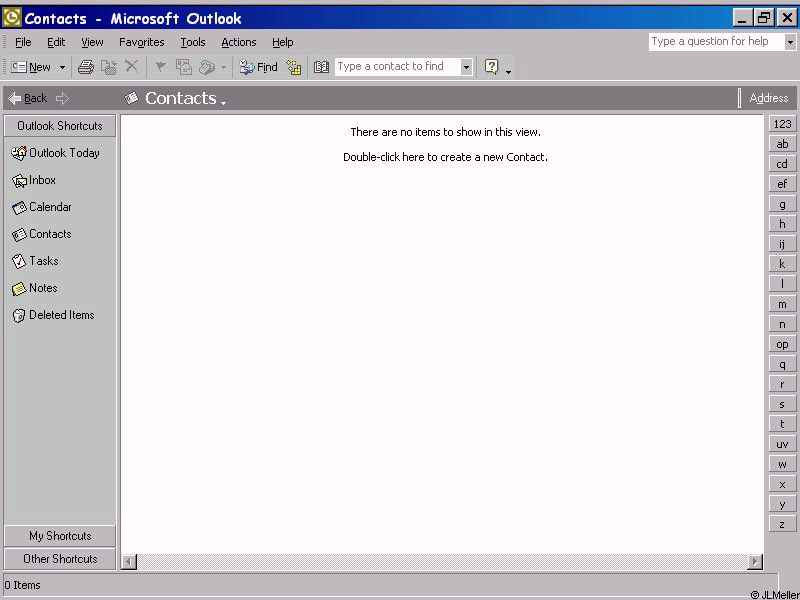Jump to contacts under 'uv'
The height and width of the screenshot is (600, 800).
tap(782, 444)
